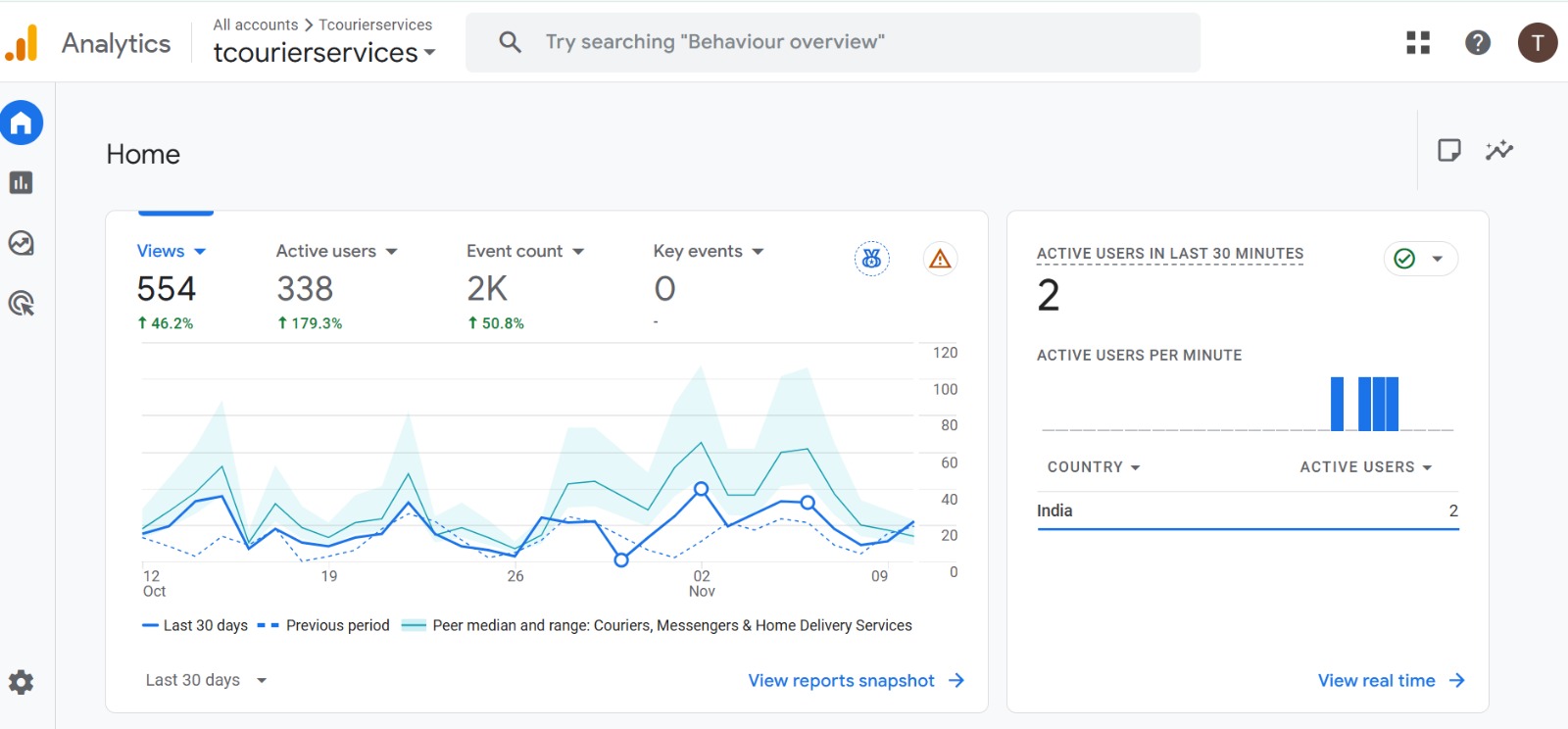Image resolution: width=1568 pixels, height=729 pixels.
Task: Open Reports from the sidebar
Action: click(22, 183)
